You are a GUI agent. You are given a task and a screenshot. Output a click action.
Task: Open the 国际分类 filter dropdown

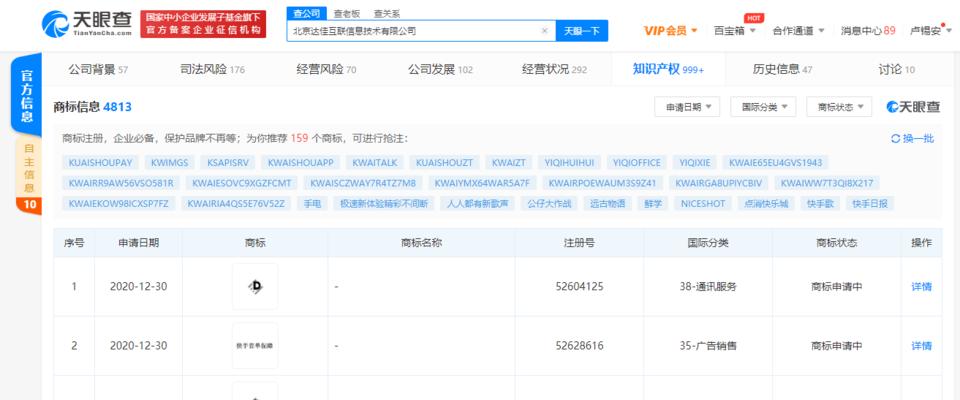(x=763, y=107)
